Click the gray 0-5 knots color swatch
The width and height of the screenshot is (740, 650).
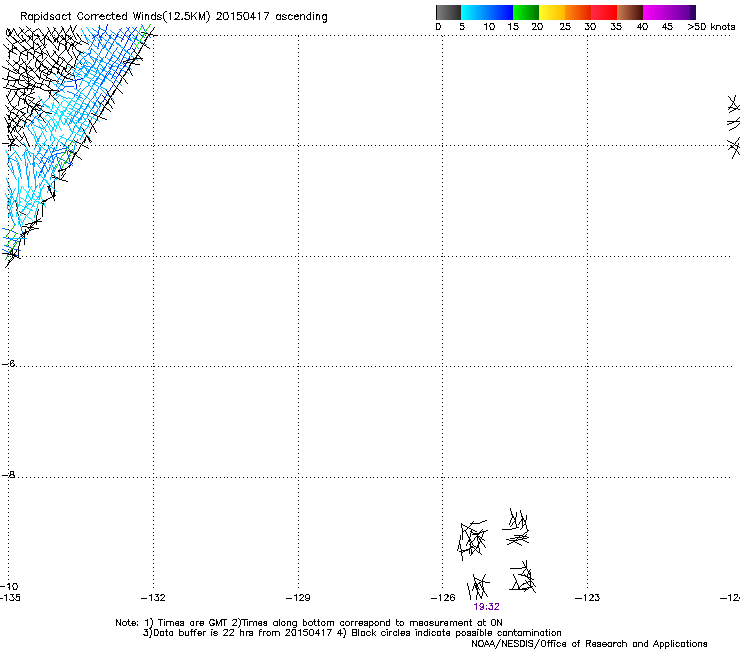pyautogui.click(x=448, y=12)
